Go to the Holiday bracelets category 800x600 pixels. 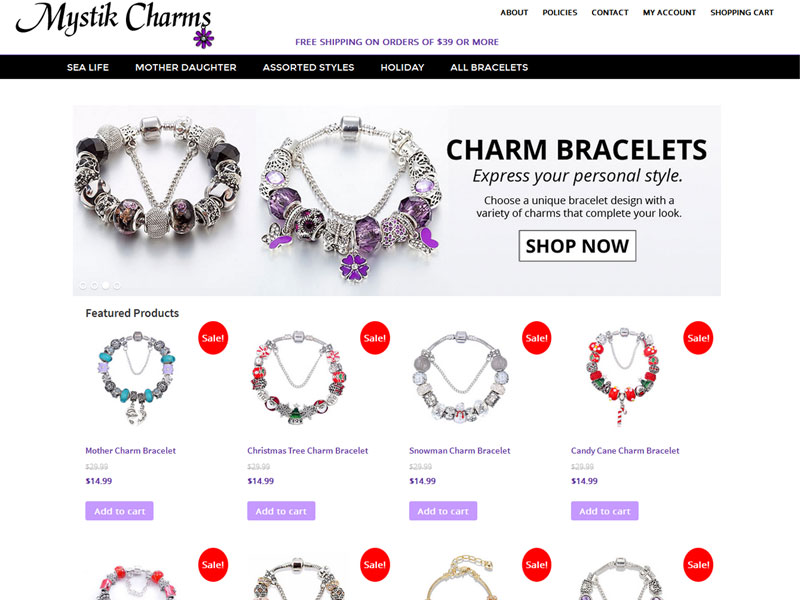[x=402, y=67]
